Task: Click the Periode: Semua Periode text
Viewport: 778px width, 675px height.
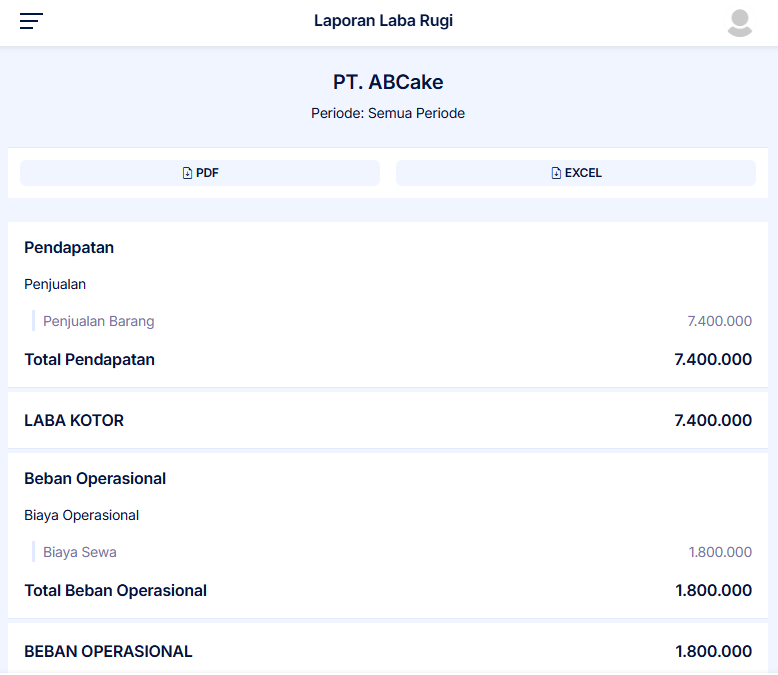Action: (388, 113)
